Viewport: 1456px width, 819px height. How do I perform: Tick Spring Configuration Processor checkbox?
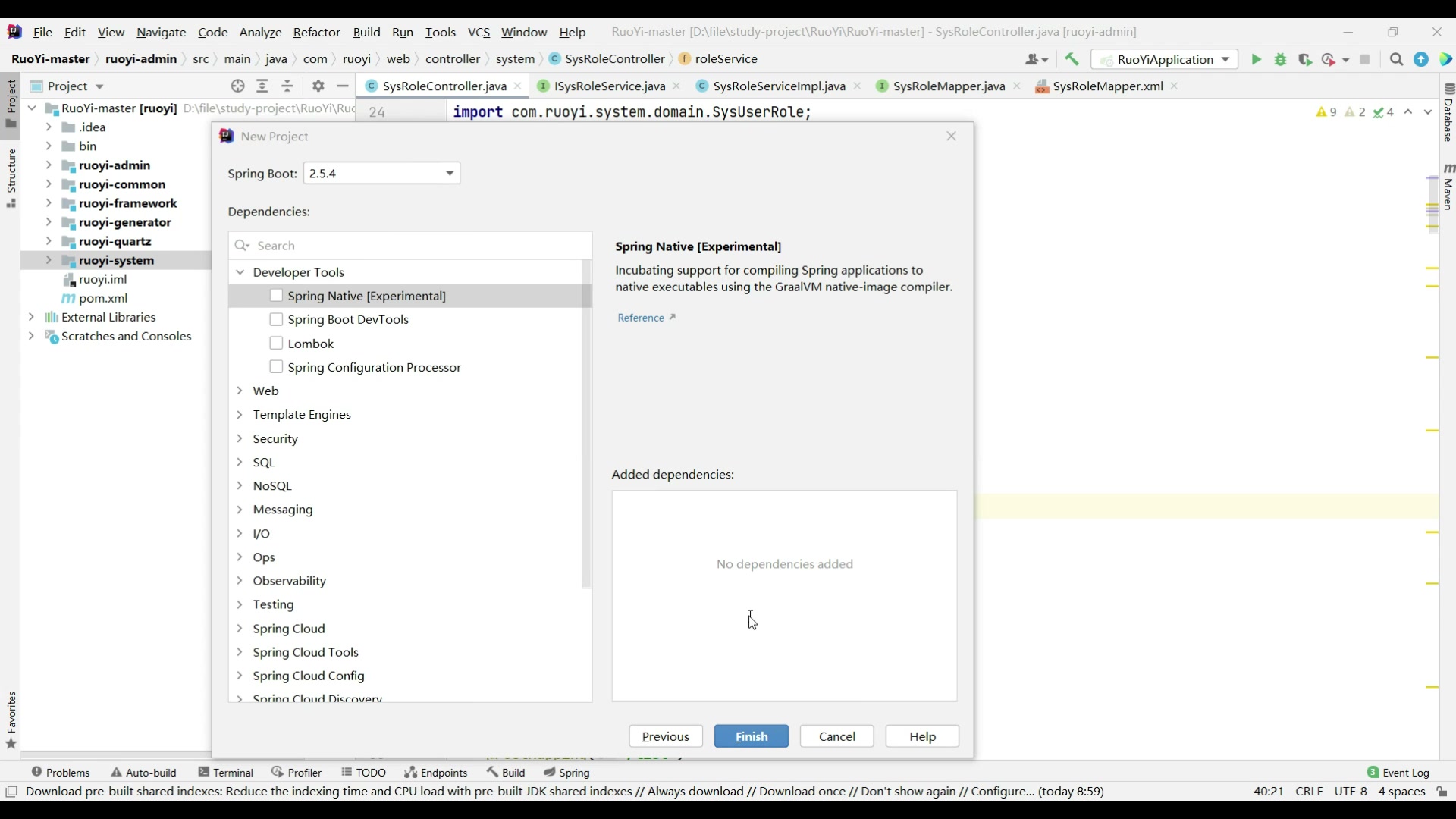[x=276, y=367]
